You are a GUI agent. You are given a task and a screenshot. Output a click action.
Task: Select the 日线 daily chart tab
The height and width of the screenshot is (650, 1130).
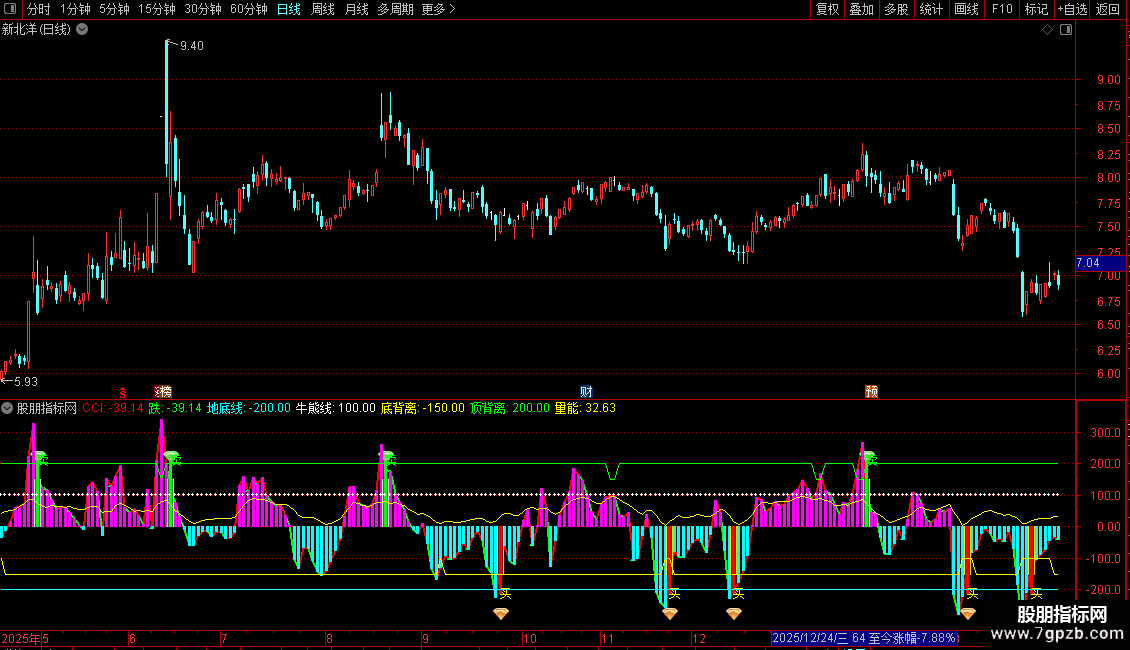[288, 9]
